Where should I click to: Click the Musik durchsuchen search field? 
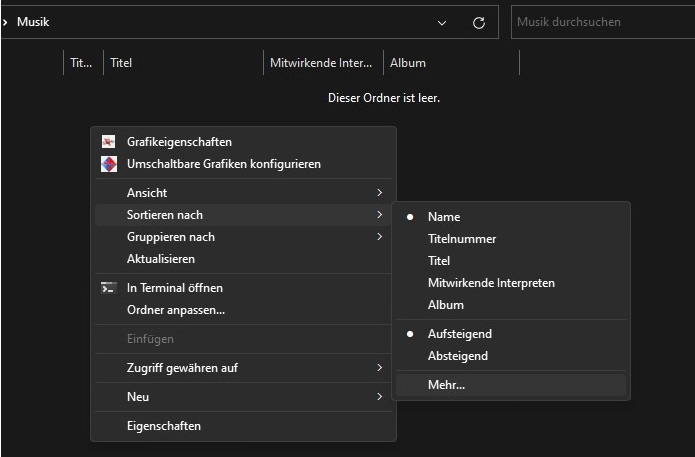tap(600, 22)
